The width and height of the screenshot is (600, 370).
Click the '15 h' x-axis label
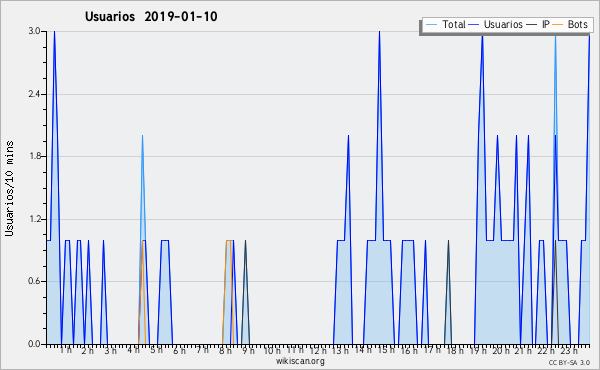click(x=386, y=350)
